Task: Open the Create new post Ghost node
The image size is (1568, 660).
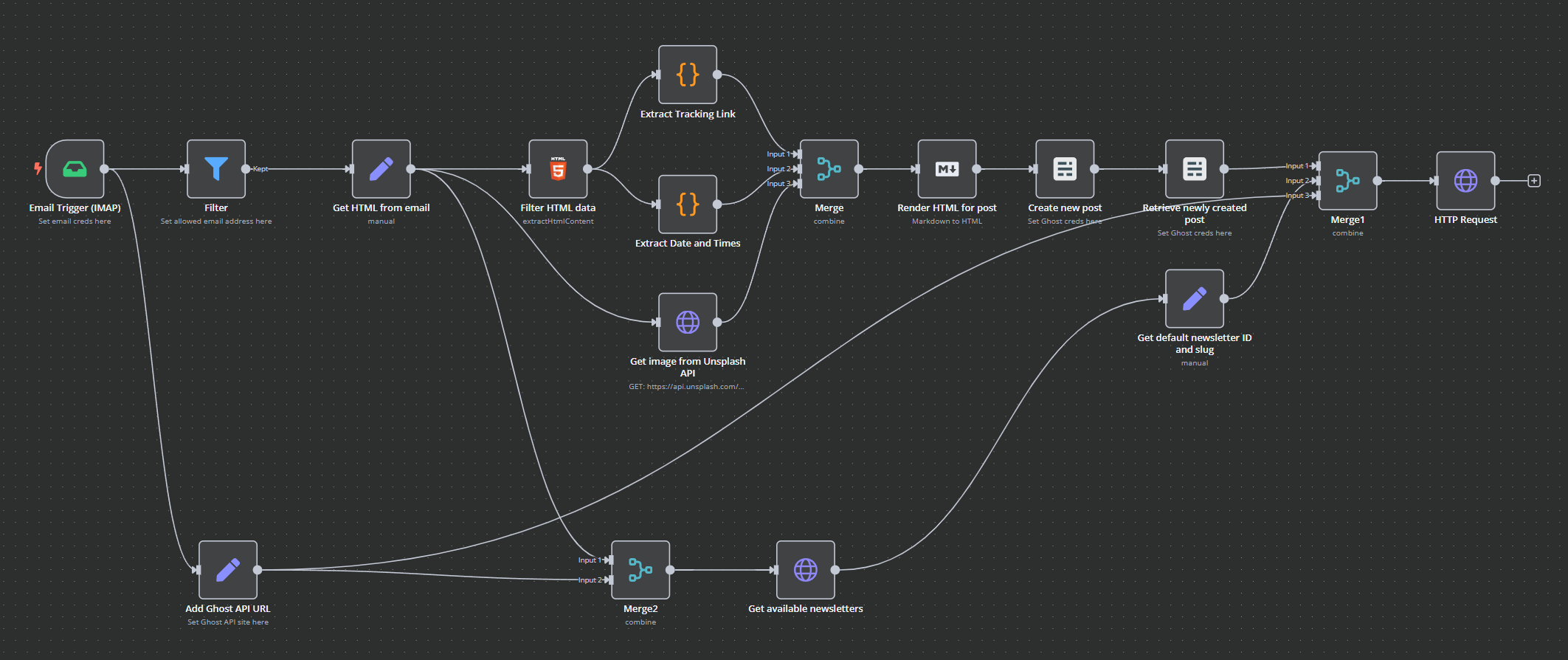Action: tap(1065, 169)
